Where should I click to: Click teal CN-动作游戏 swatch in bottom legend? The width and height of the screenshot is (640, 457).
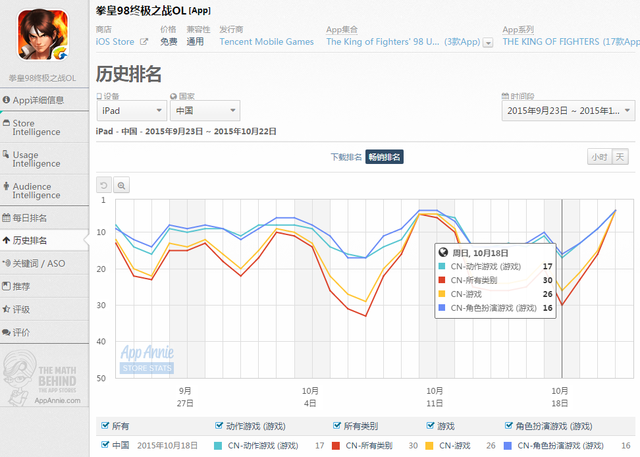pos(218,446)
